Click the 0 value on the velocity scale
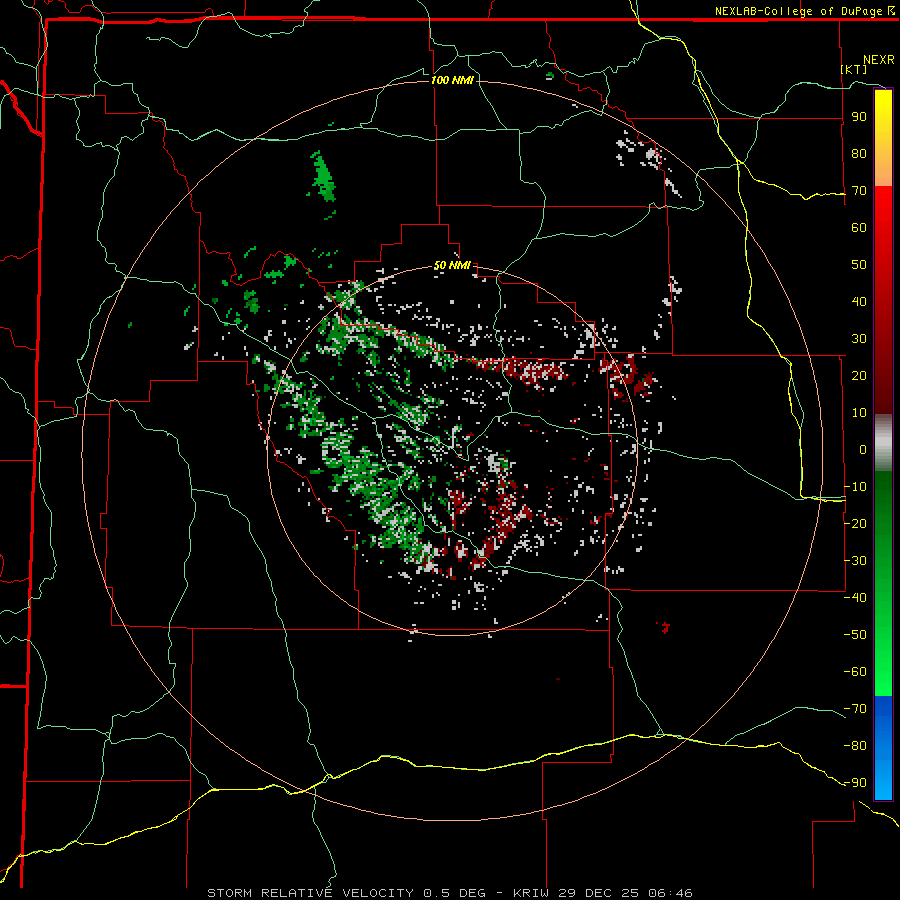Image resolution: width=900 pixels, height=900 pixels. coord(863,449)
